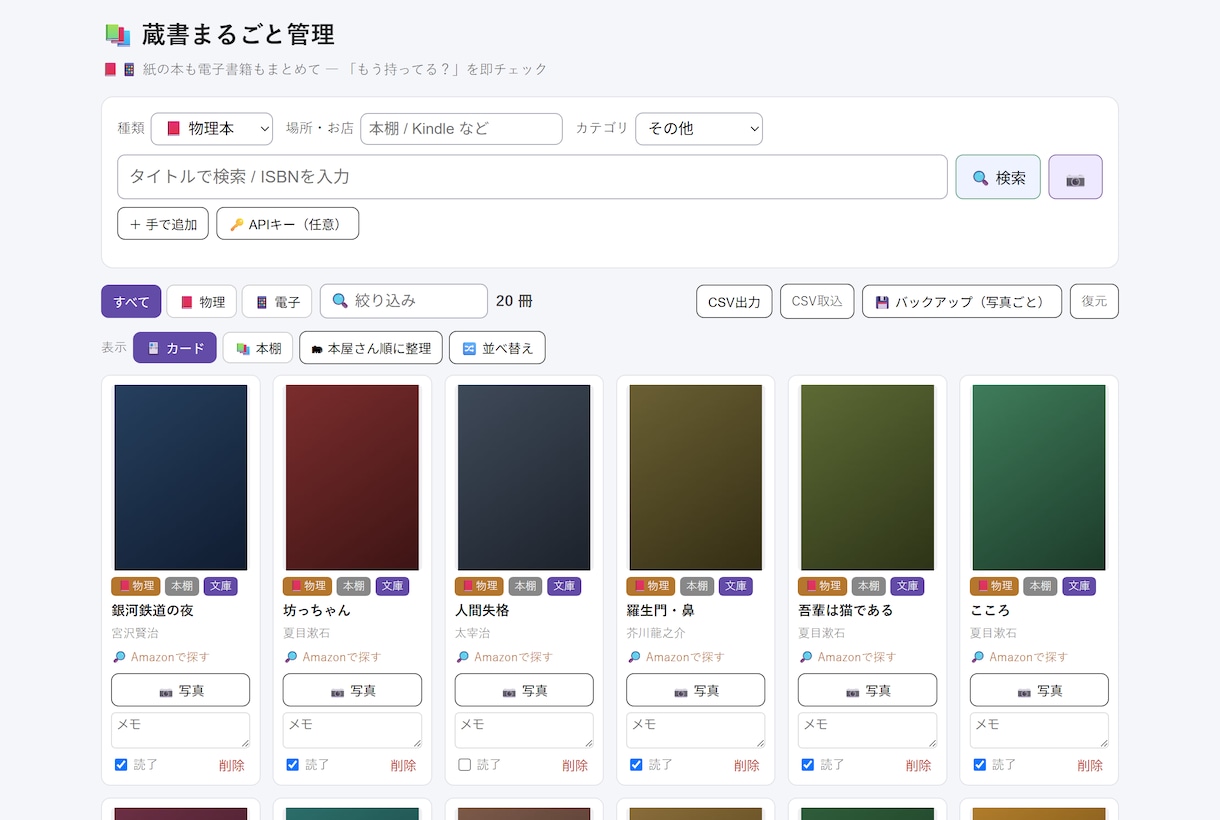
Task: Click the CSV出力 button
Action: click(734, 302)
